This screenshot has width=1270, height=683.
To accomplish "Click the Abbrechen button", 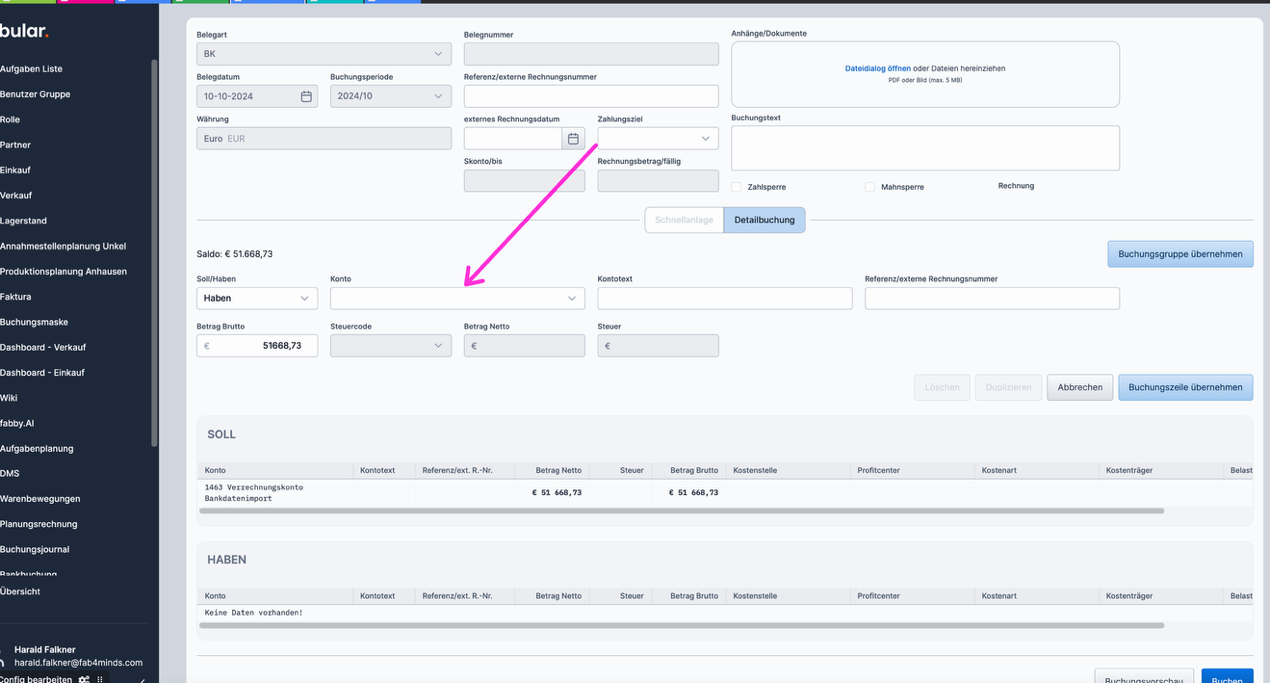I will pos(1079,387).
